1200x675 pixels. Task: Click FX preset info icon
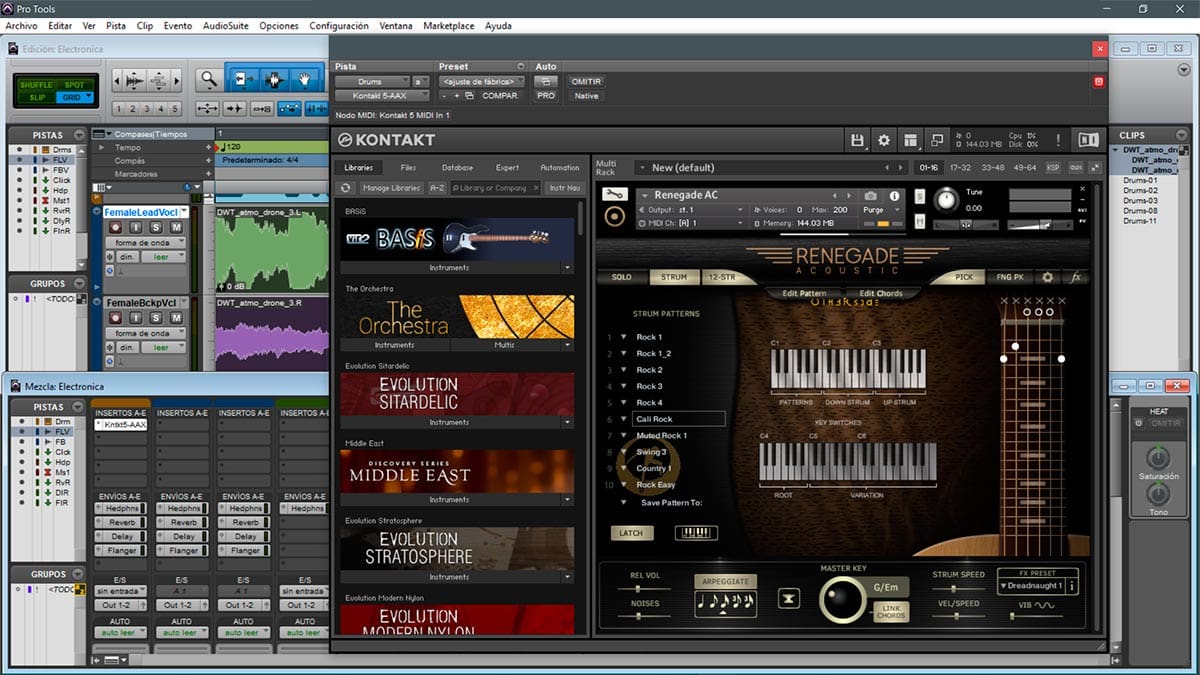click(x=1072, y=586)
